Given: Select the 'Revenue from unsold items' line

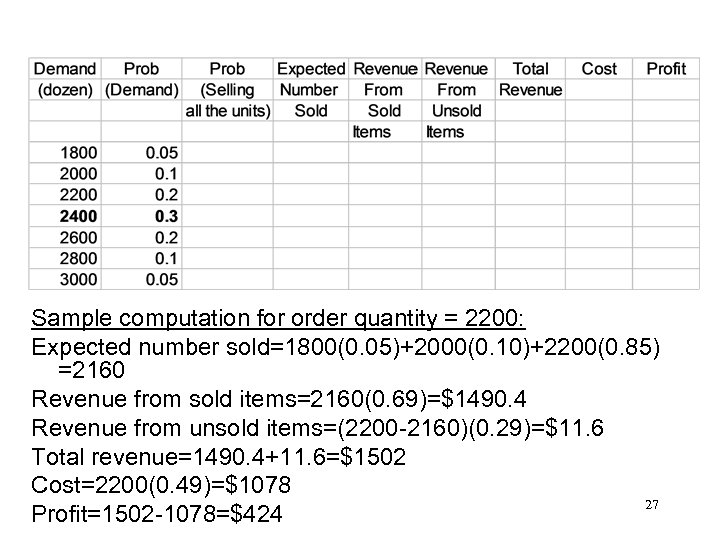Looking at the screenshot, I should point(316,429).
